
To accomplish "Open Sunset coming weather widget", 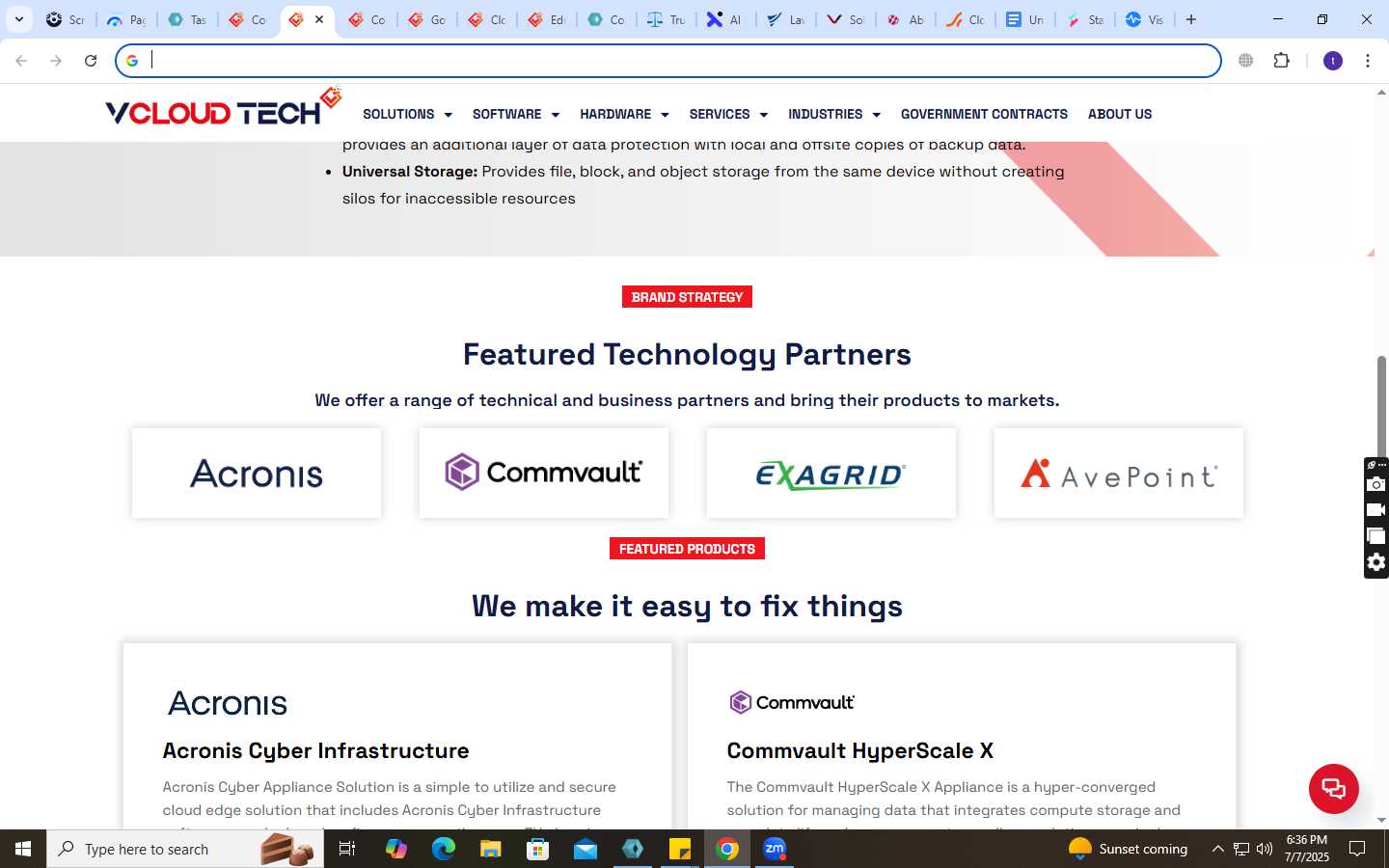I will pos(1129,849).
